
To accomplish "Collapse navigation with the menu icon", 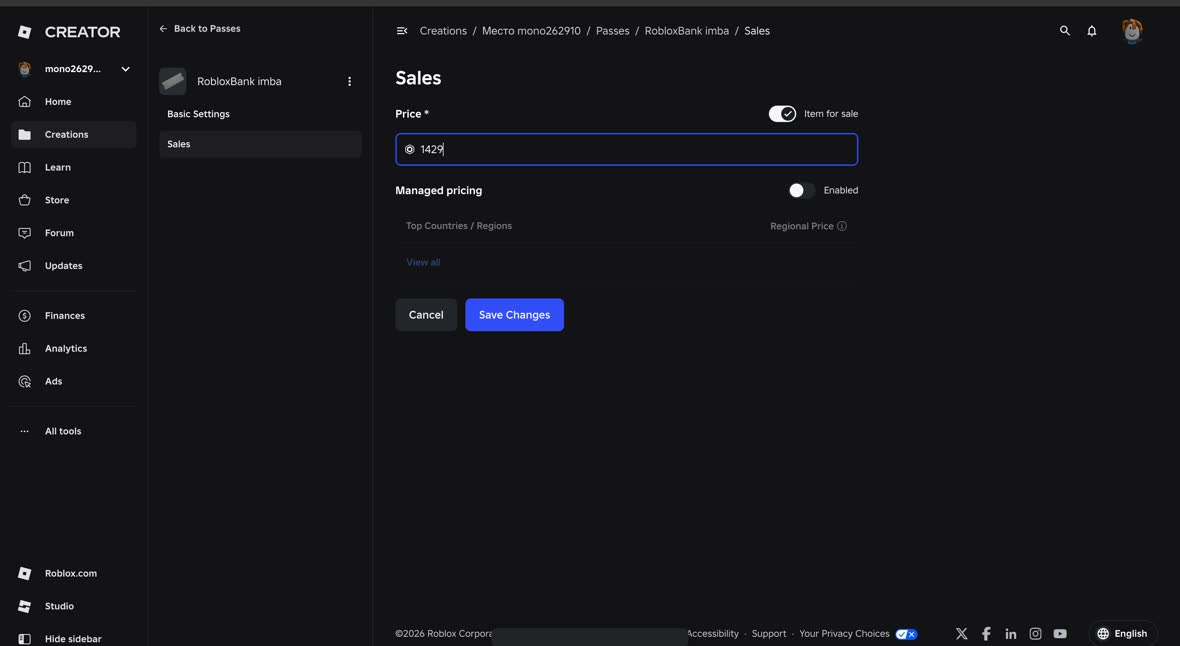I will (x=402, y=31).
